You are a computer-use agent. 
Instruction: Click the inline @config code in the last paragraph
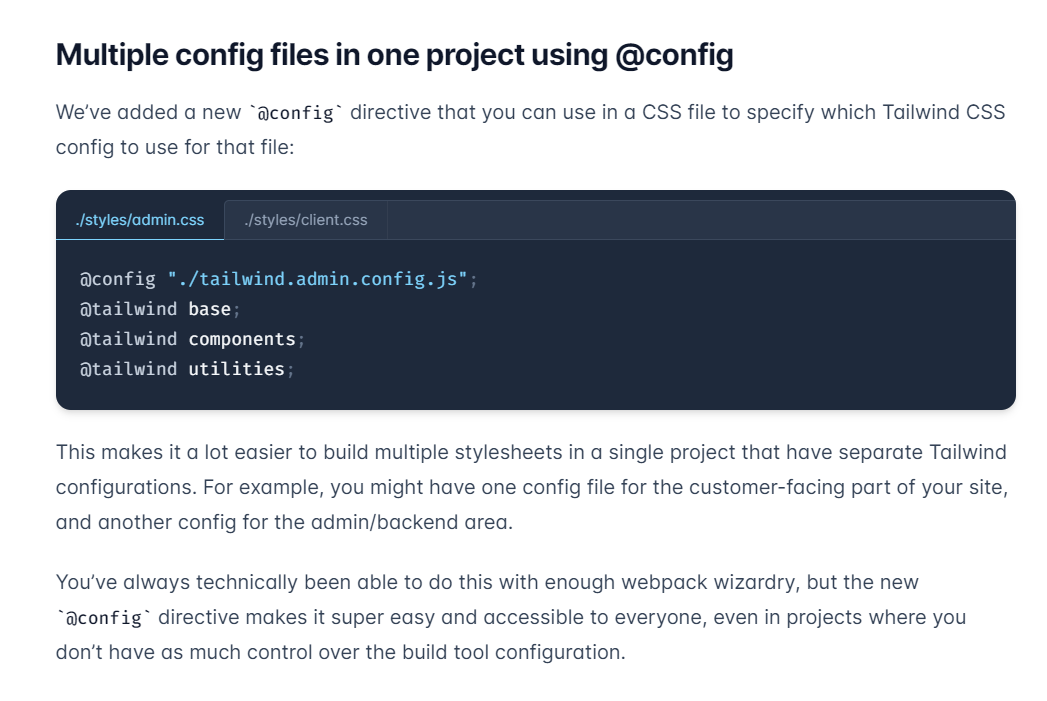(104, 618)
